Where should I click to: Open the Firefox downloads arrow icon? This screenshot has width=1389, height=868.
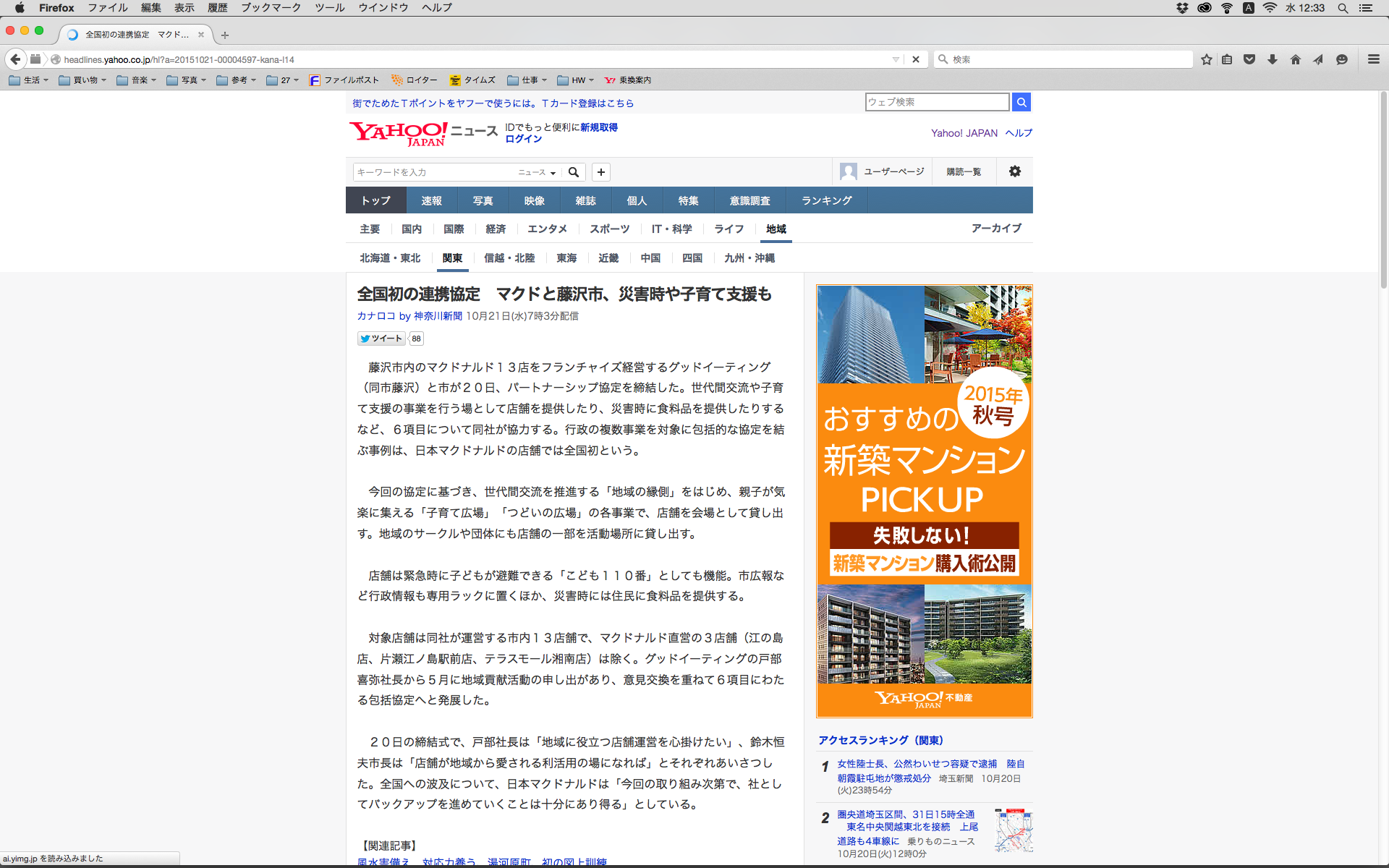coord(1273,59)
